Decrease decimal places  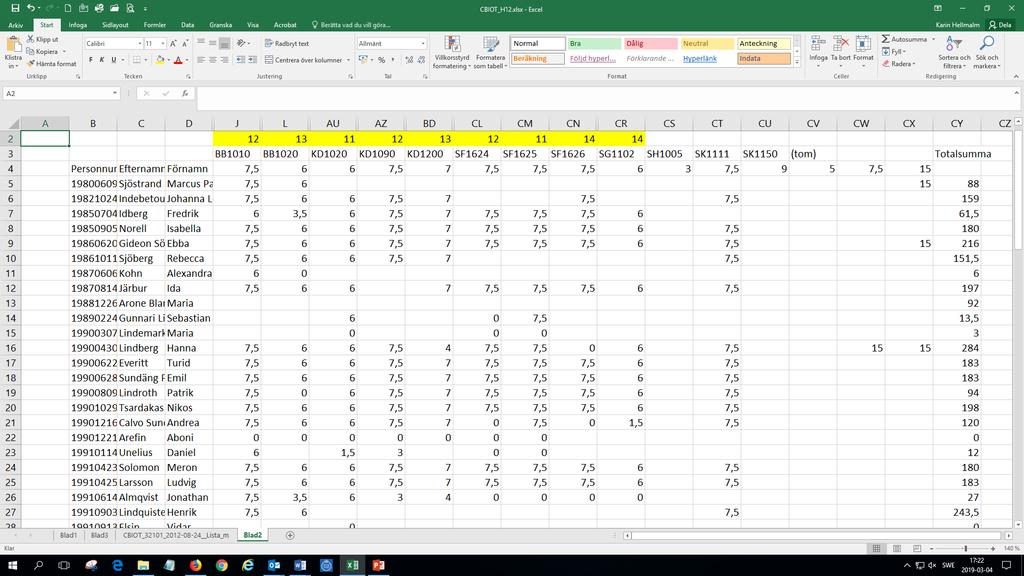(421, 60)
